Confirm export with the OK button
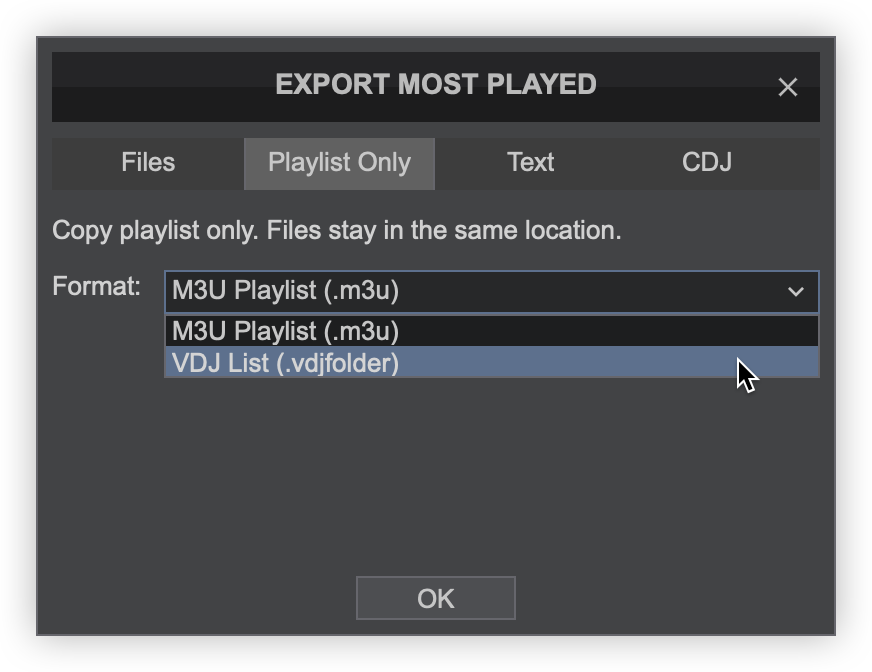The width and height of the screenshot is (872, 672). [x=435, y=598]
